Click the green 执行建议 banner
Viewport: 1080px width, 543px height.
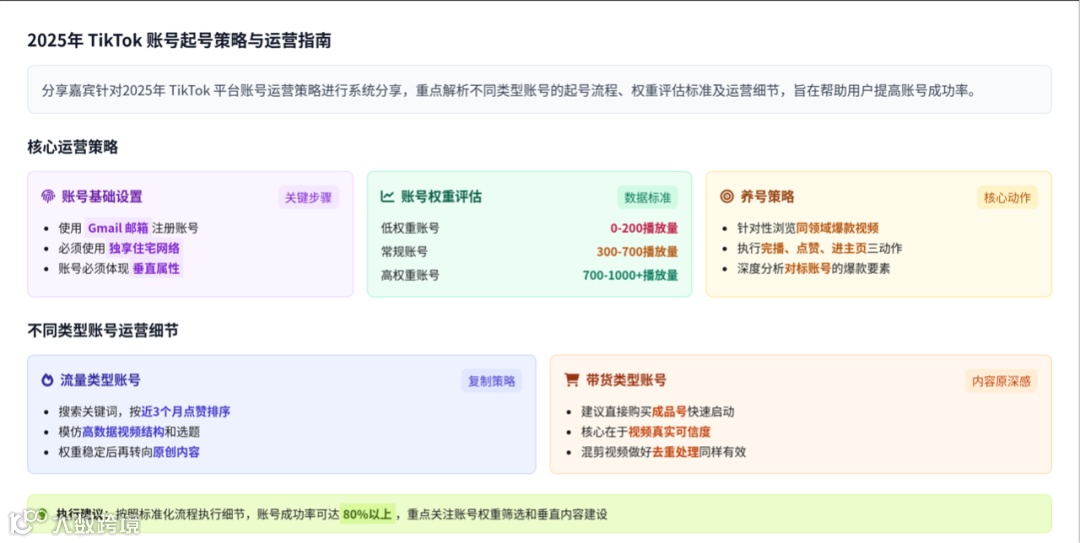point(539,513)
